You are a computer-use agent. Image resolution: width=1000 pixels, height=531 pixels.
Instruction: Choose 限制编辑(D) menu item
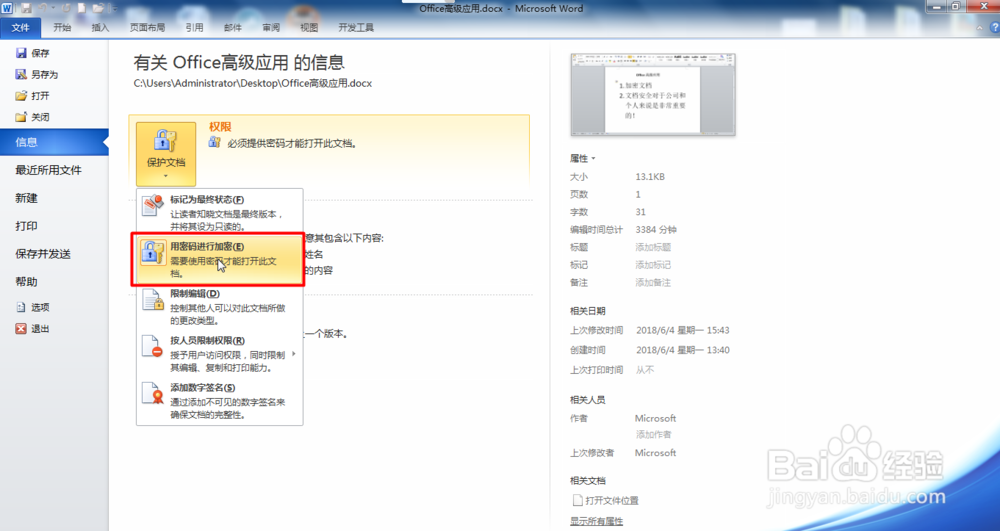[220, 307]
